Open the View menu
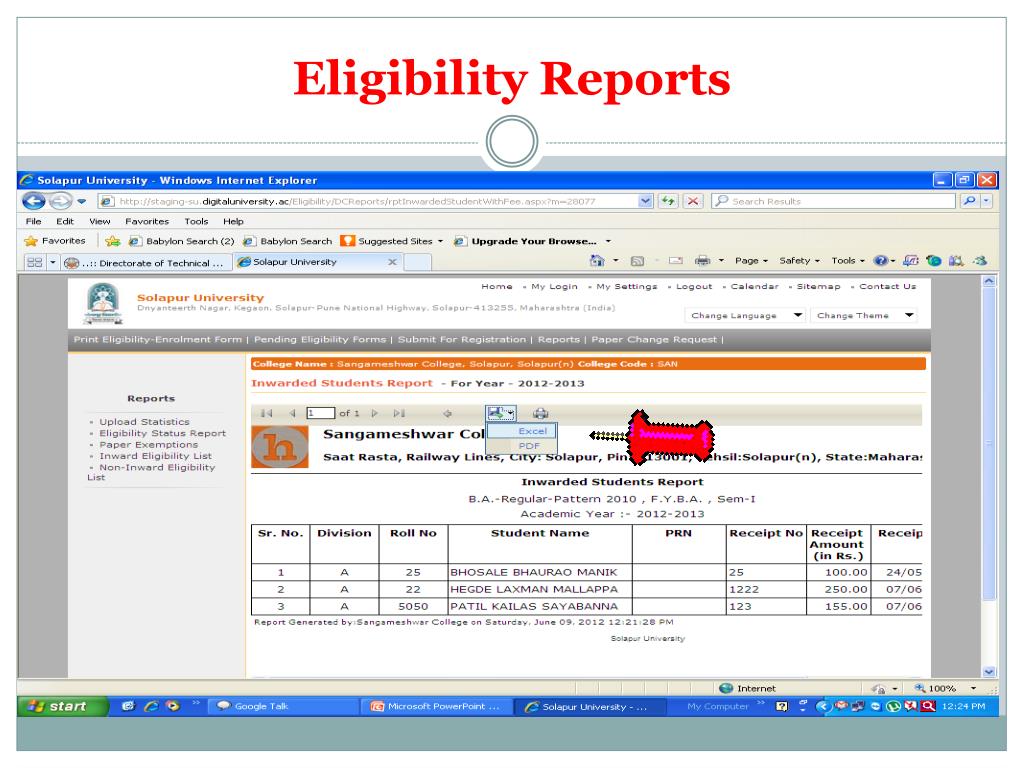Viewport: 1024px width, 768px height. tap(99, 221)
